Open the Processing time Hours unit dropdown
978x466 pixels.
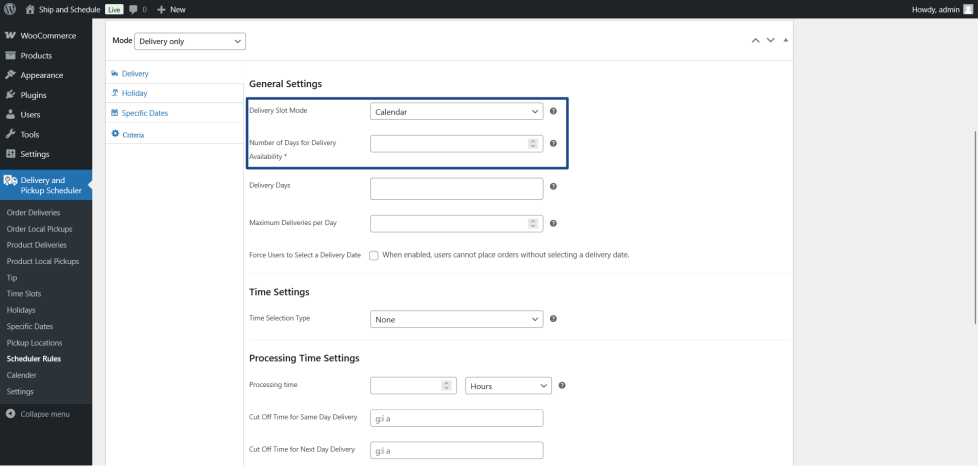click(x=508, y=385)
